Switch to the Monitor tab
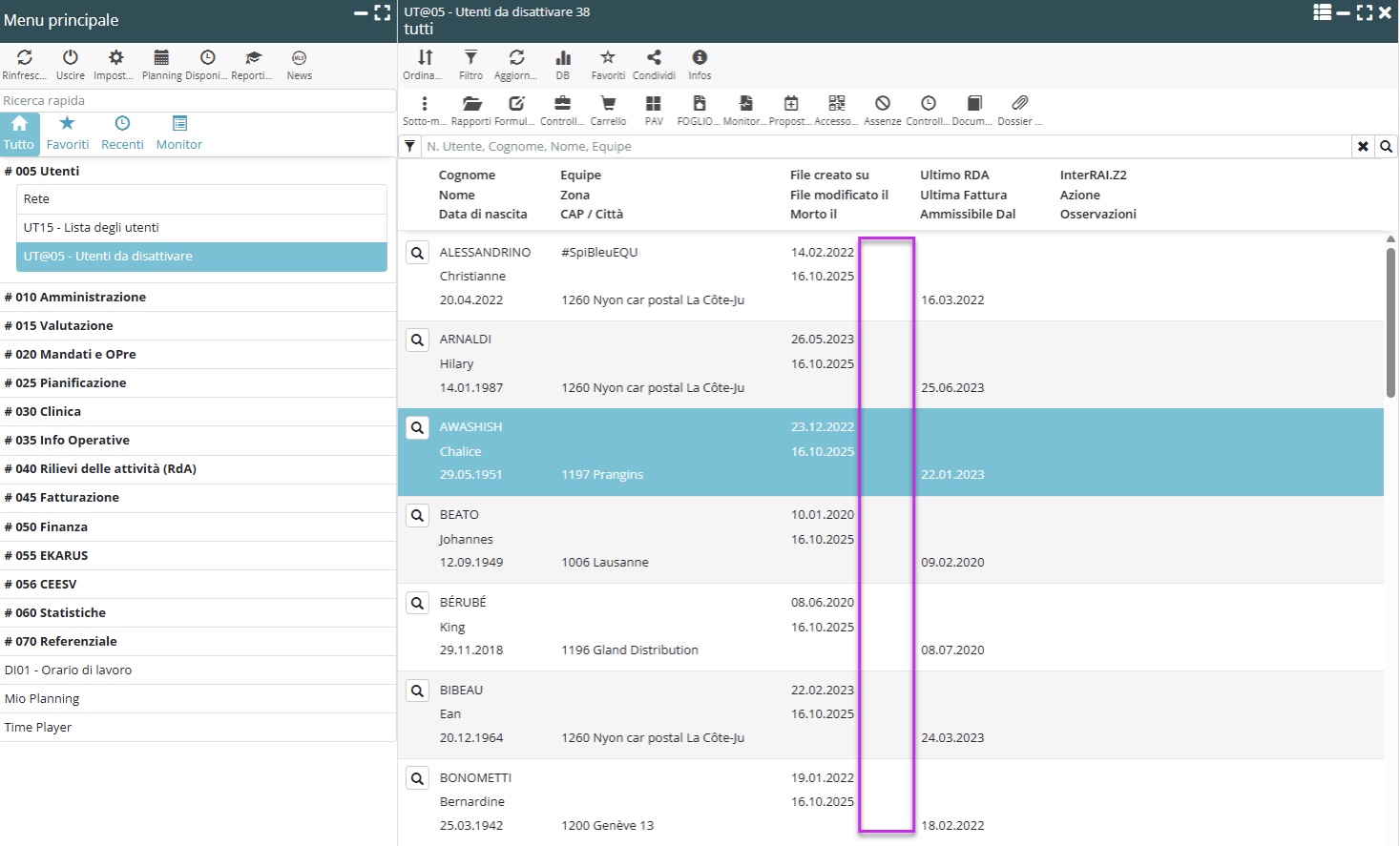The image size is (1400, 846). tap(179, 134)
